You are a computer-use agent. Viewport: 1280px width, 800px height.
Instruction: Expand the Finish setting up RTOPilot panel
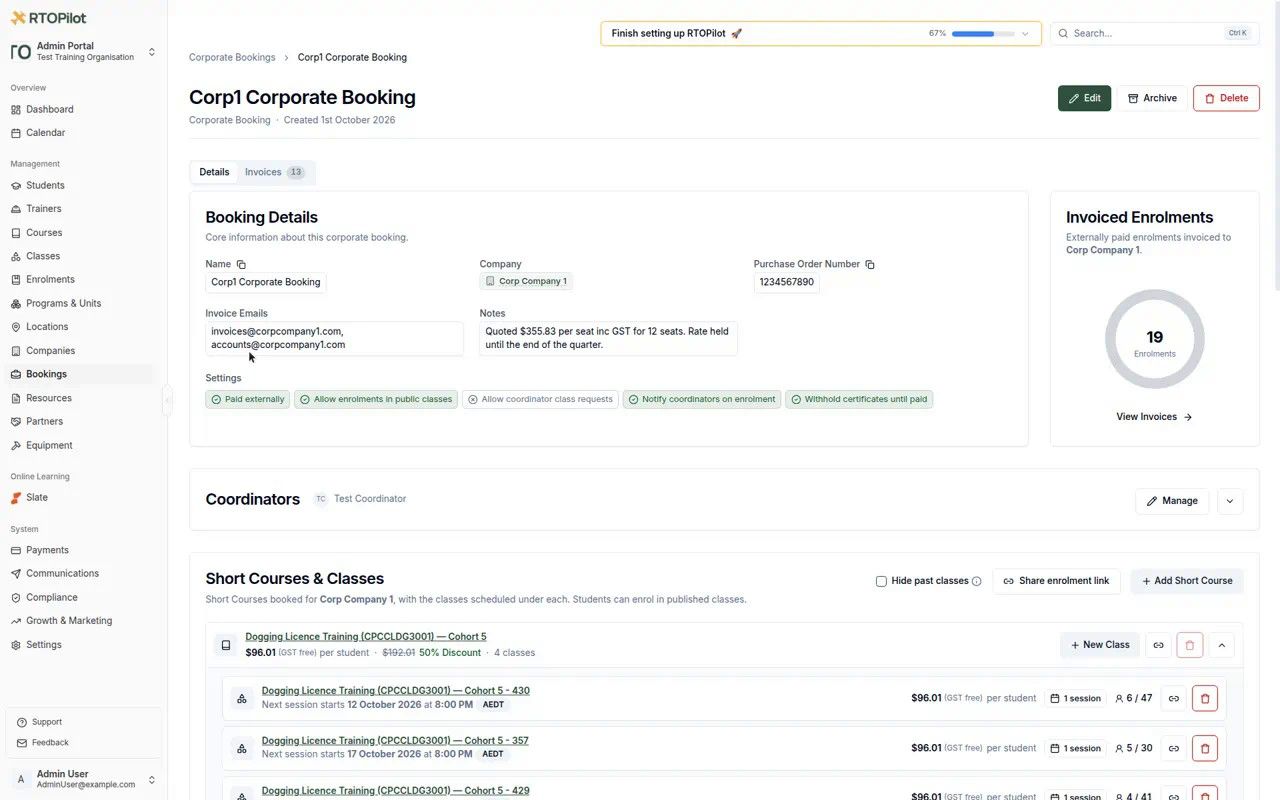(x=1025, y=34)
